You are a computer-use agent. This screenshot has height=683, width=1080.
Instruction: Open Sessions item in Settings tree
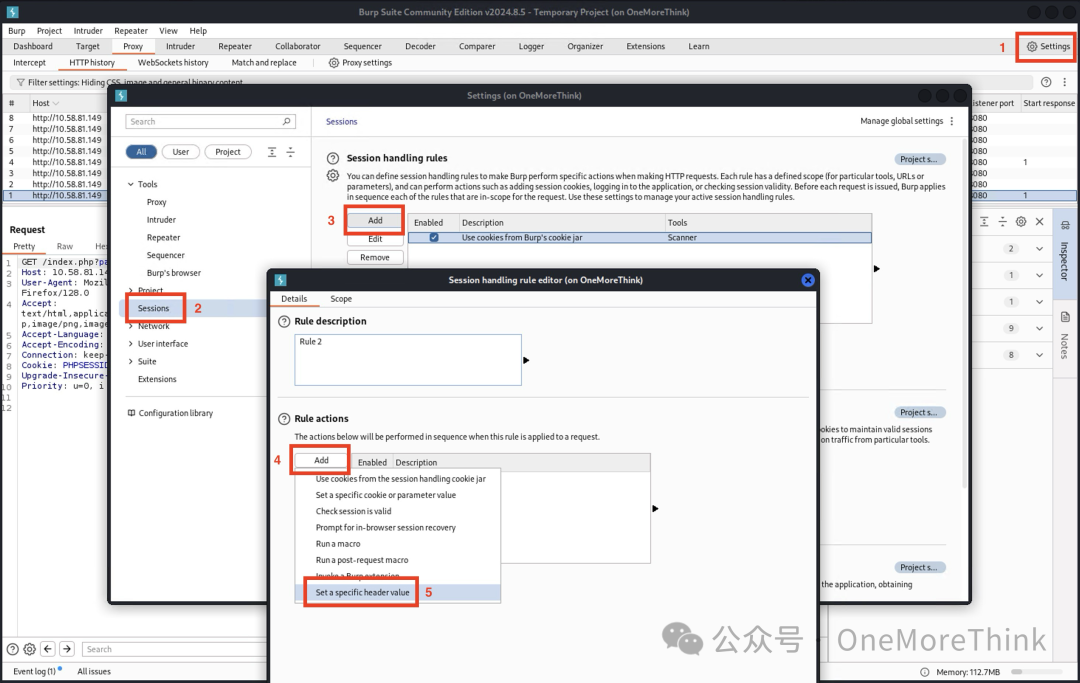(x=153, y=308)
